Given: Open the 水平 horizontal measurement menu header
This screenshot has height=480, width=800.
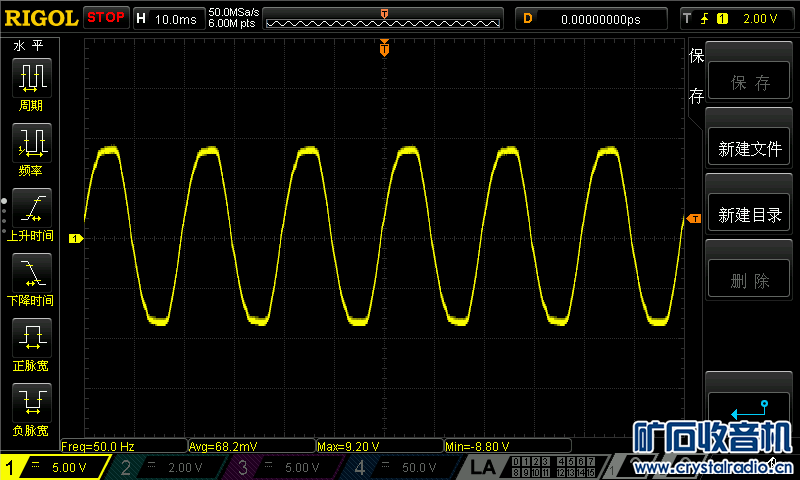Looking at the screenshot, I should pos(28,46).
